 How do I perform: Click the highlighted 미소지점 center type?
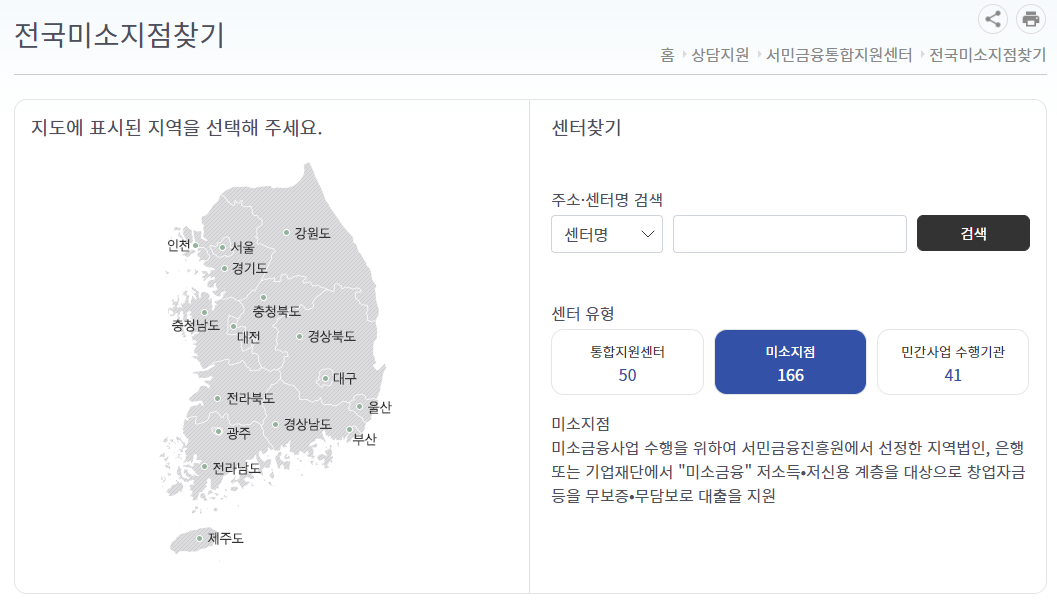pos(790,361)
